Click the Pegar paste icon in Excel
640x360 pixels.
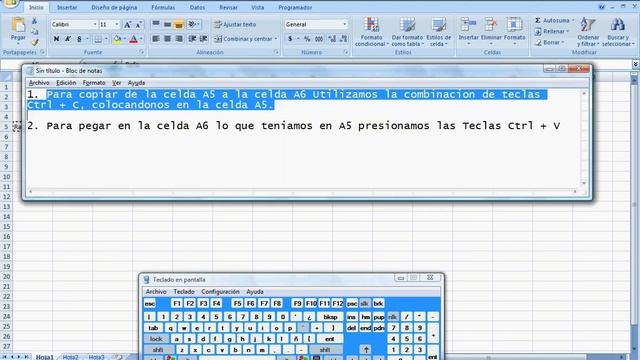click(18, 25)
